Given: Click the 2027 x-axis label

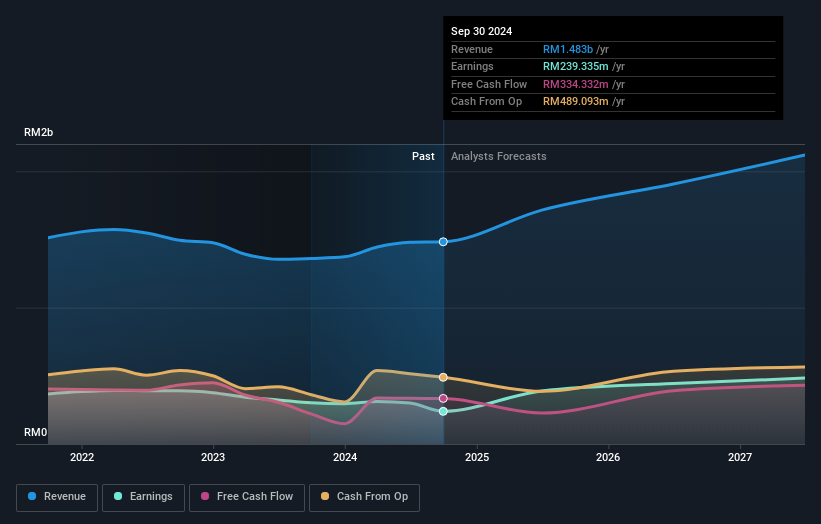Looking at the screenshot, I should 740,458.
